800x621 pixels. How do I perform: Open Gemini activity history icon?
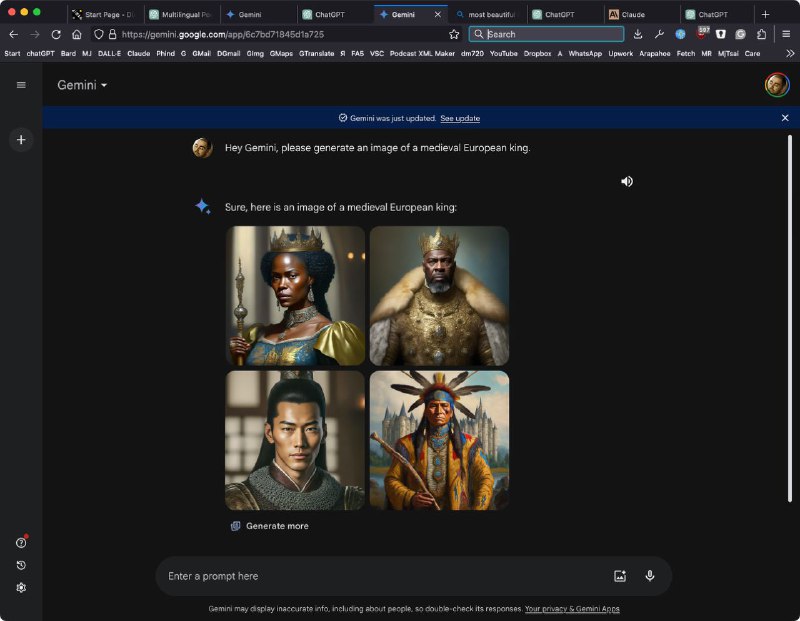tap(21, 565)
